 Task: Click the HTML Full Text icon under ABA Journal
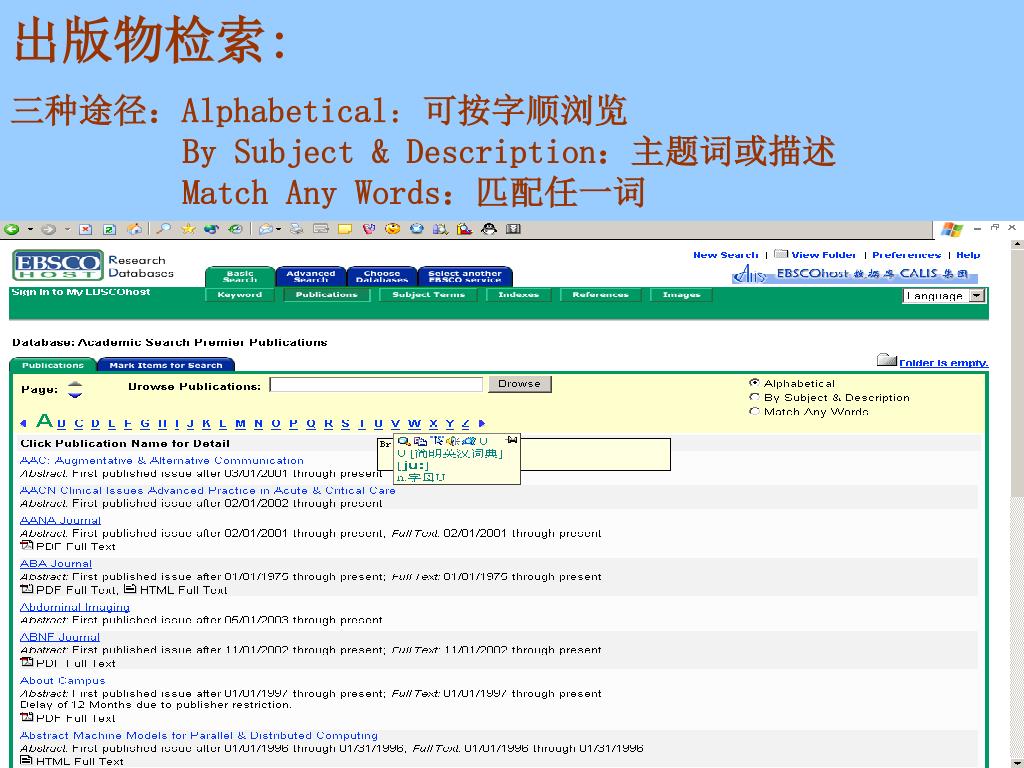(x=130, y=589)
